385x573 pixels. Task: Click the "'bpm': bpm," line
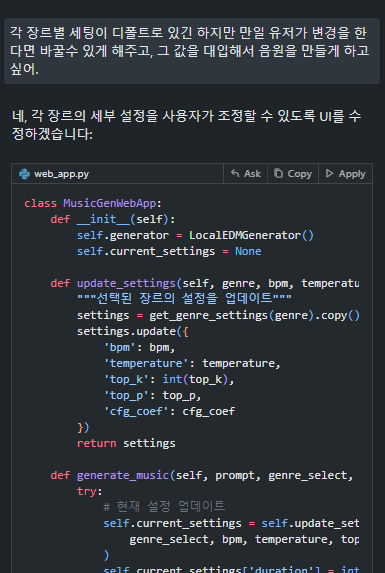(139, 347)
